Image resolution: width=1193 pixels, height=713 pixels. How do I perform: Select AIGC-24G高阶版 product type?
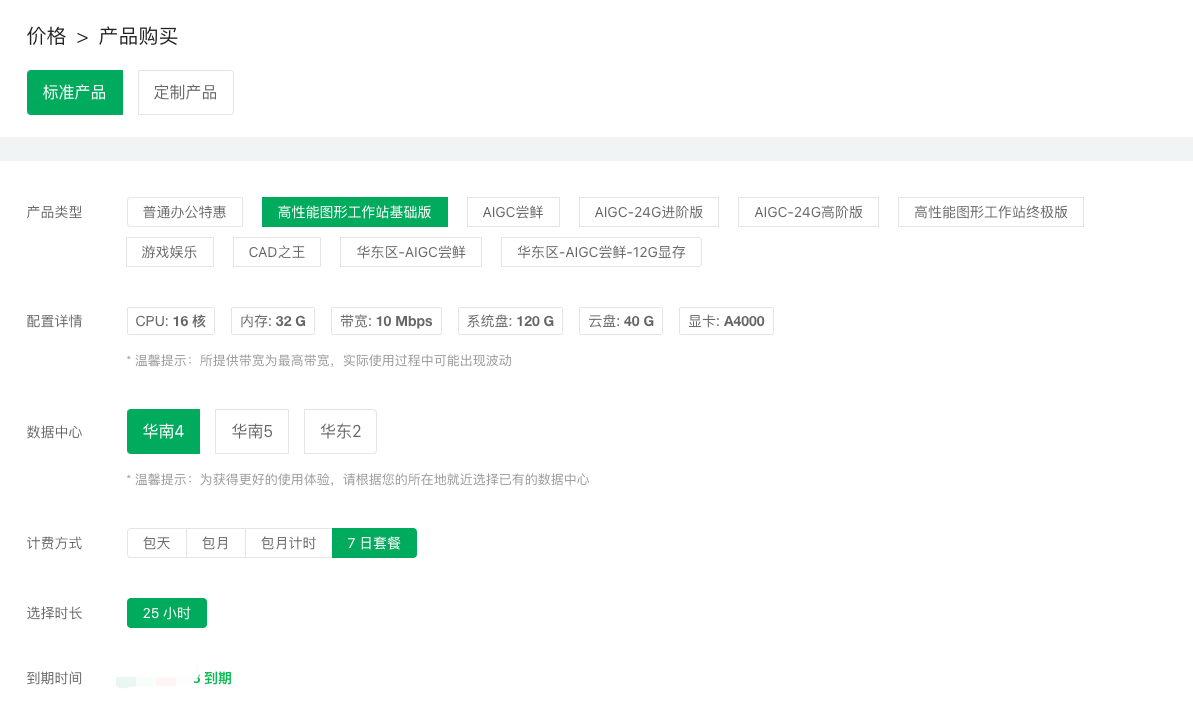tap(808, 212)
